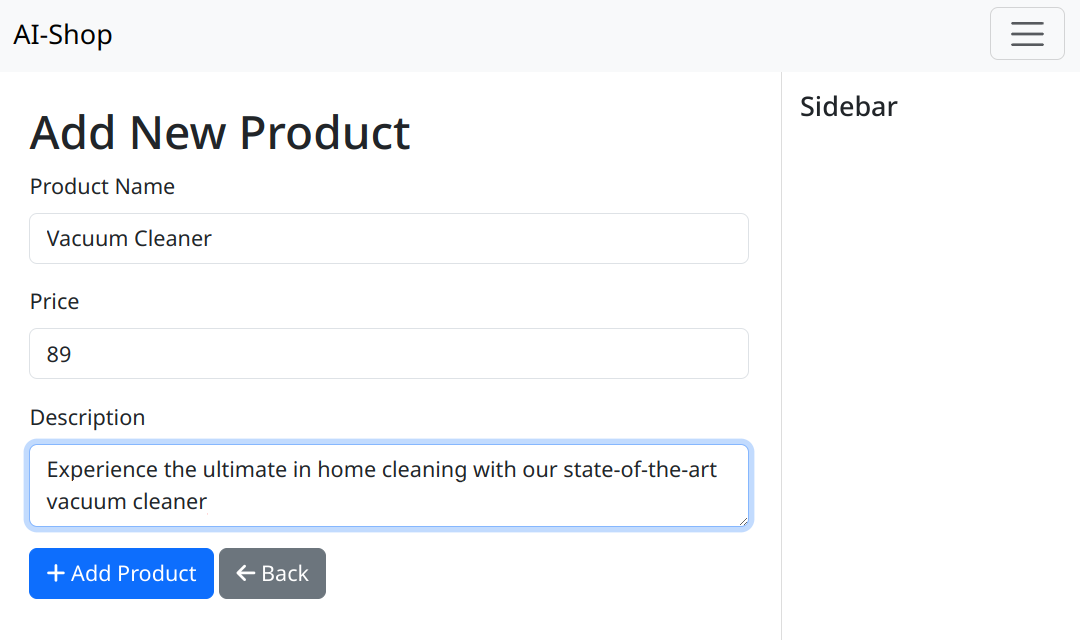Place cursor after Vacuum Cleaner product name
The image size is (1080, 640).
[x=213, y=238]
